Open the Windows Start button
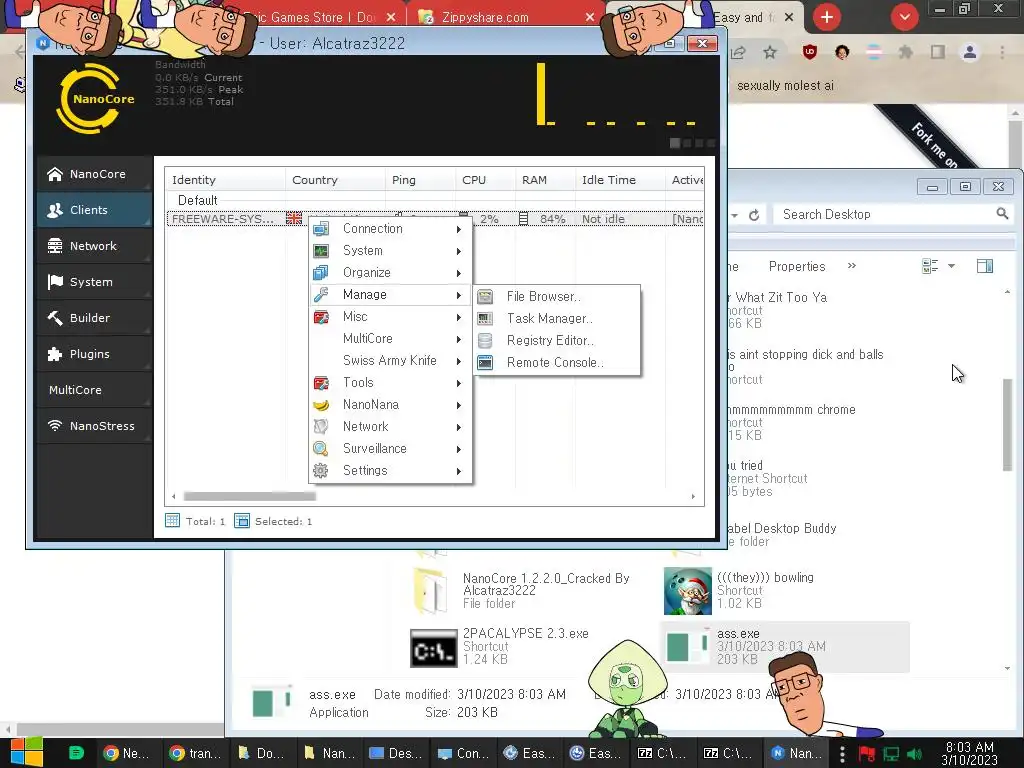 point(26,752)
